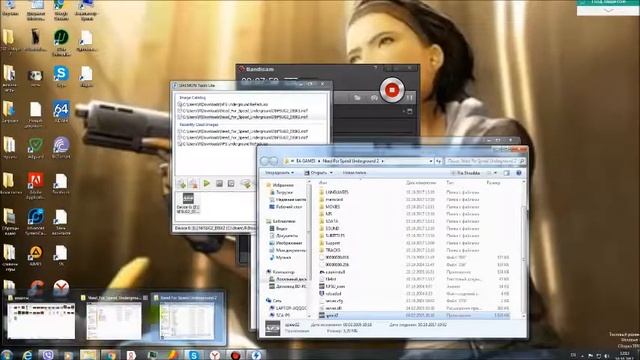Click Explorer help icon
Screen dimensions: 640x360
pos(519,173)
